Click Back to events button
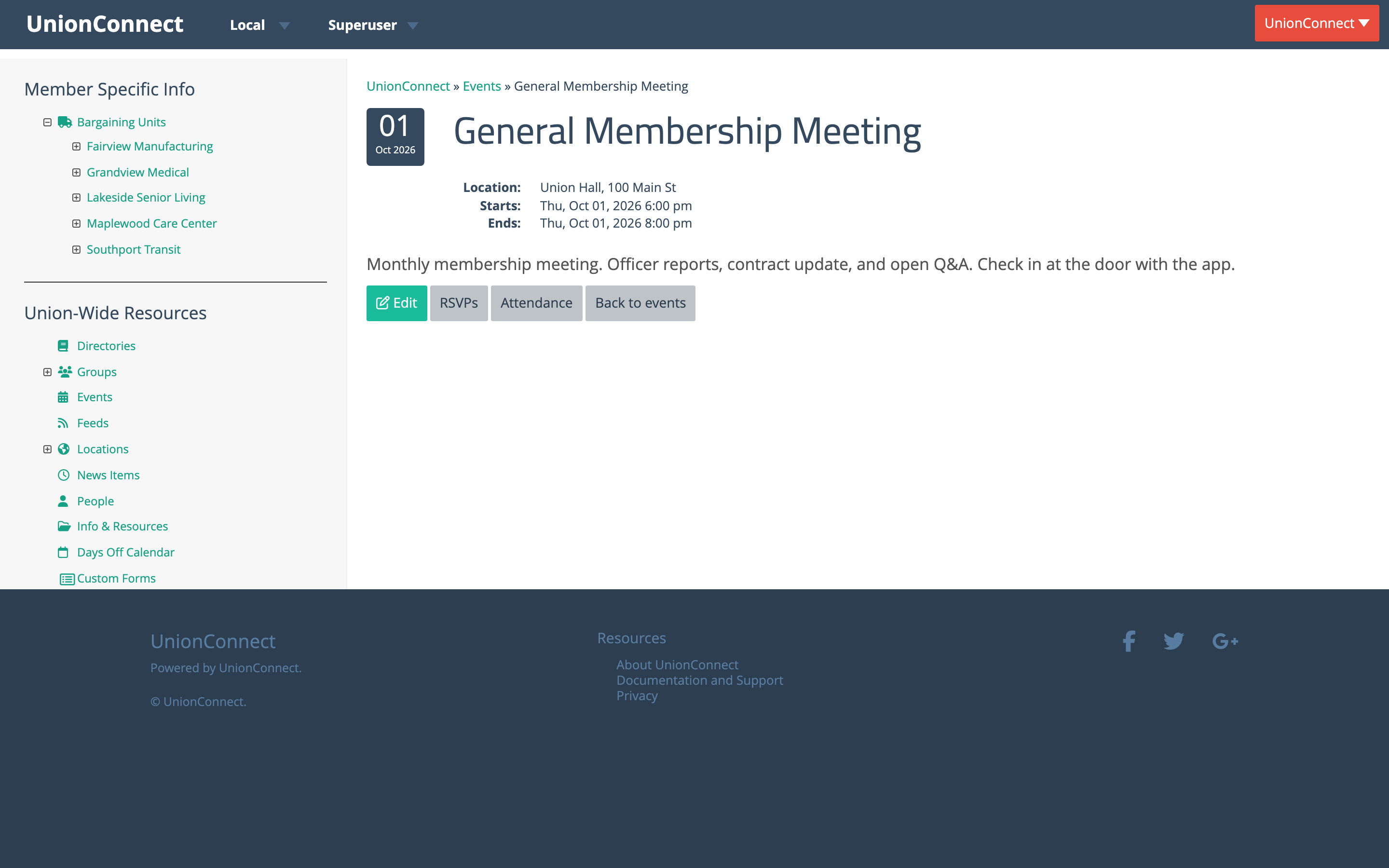The height and width of the screenshot is (868, 1389). pos(640,302)
